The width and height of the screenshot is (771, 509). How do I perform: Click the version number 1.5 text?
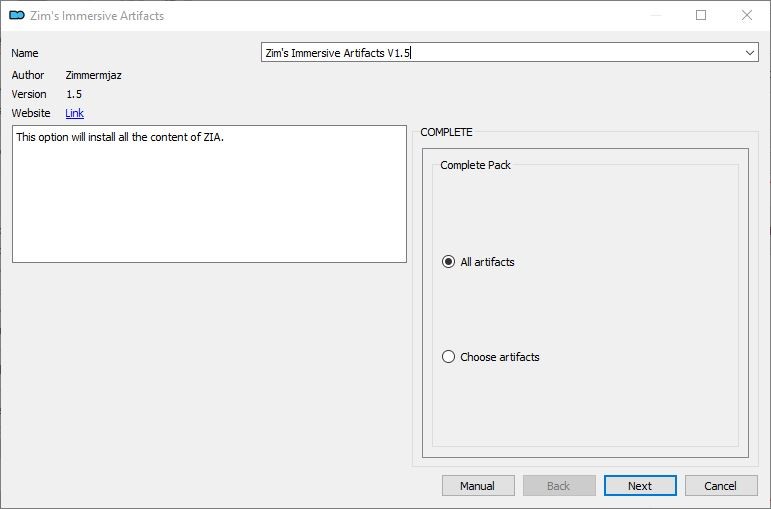coord(74,94)
